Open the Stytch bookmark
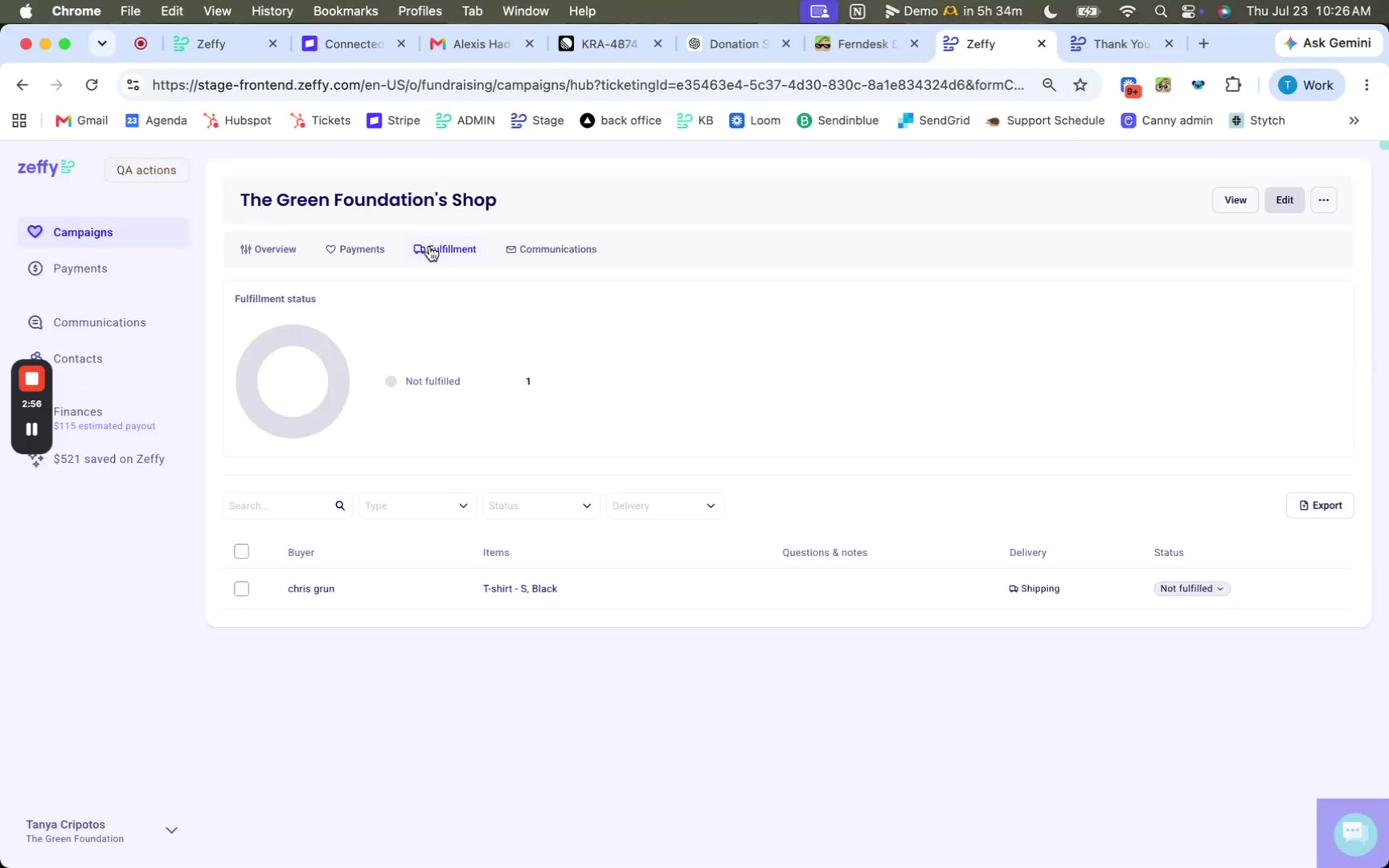Image resolution: width=1389 pixels, height=868 pixels. click(1257, 121)
